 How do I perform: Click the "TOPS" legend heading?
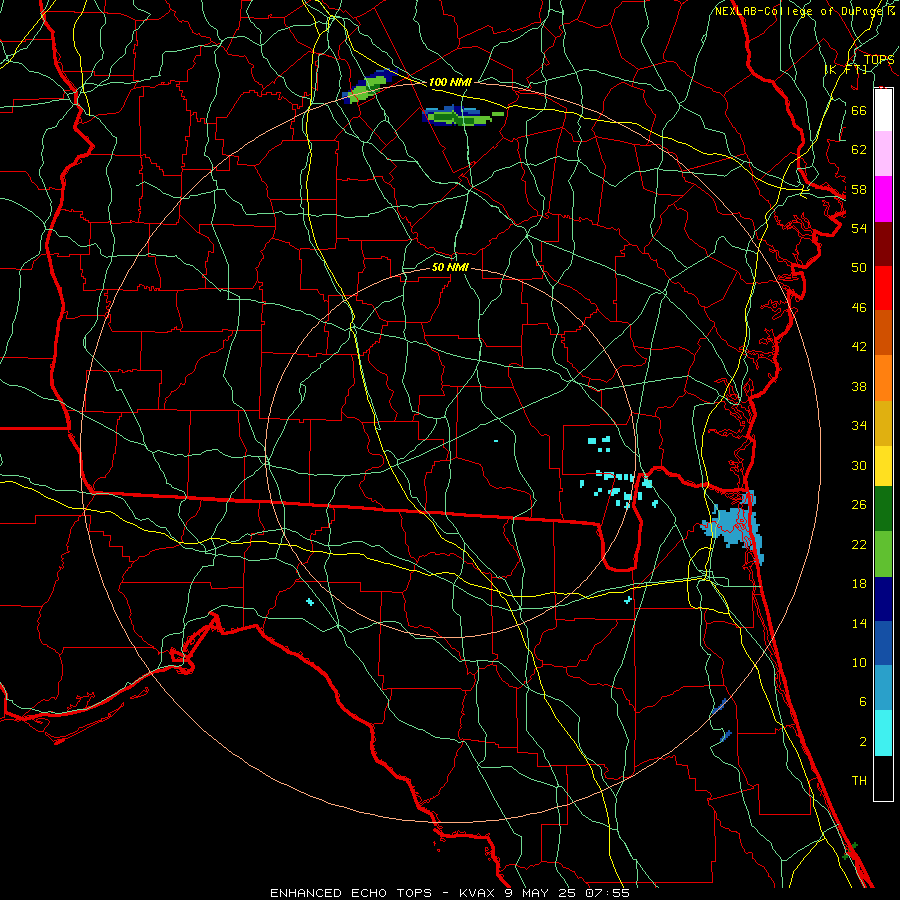pyautogui.click(x=879, y=60)
